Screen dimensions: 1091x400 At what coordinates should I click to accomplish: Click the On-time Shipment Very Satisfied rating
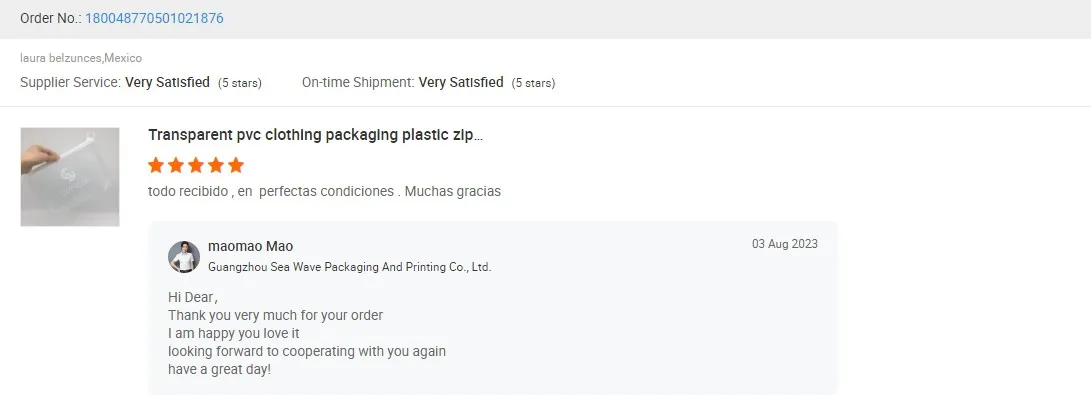pyautogui.click(x=461, y=82)
